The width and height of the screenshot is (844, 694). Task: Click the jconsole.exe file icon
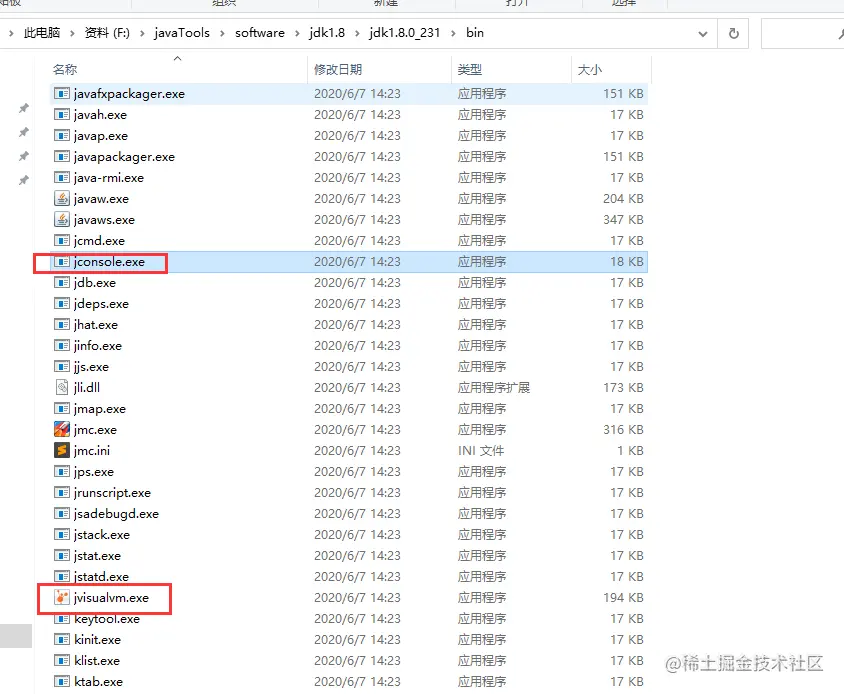pyautogui.click(x=62, y=262)
